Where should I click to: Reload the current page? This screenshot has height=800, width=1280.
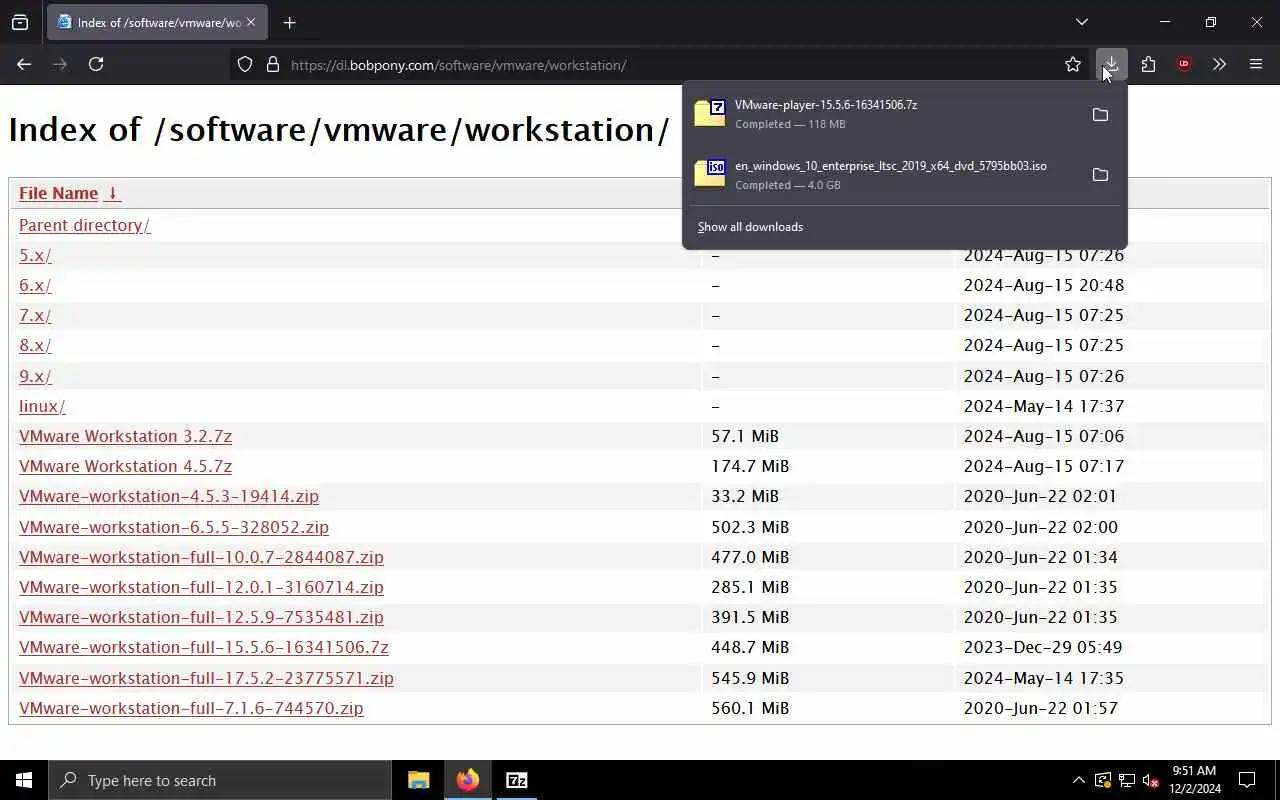coord(96,64)
